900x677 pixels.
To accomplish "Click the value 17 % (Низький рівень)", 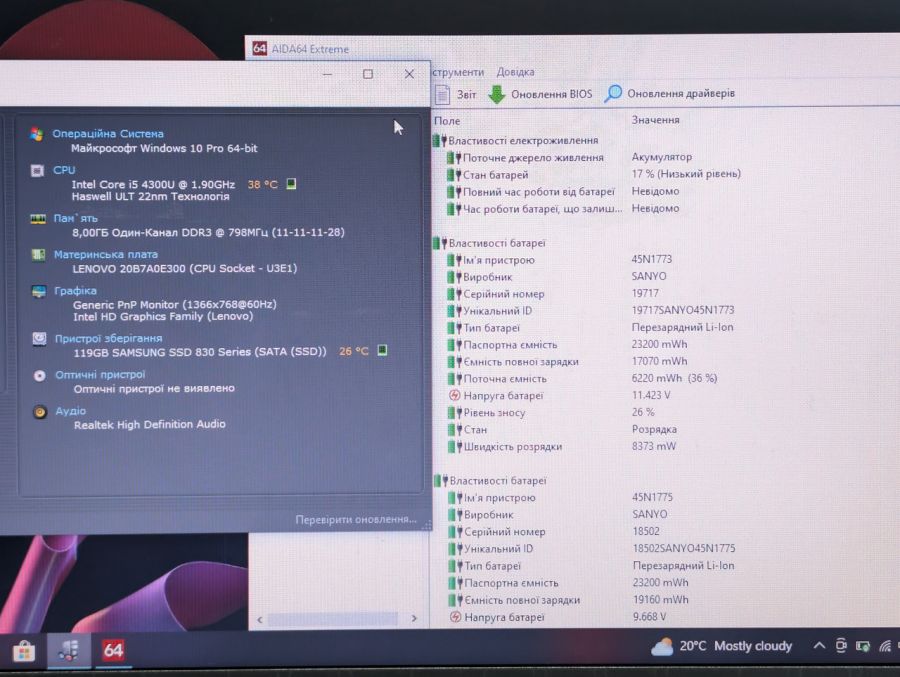I will tap(686, 173).
